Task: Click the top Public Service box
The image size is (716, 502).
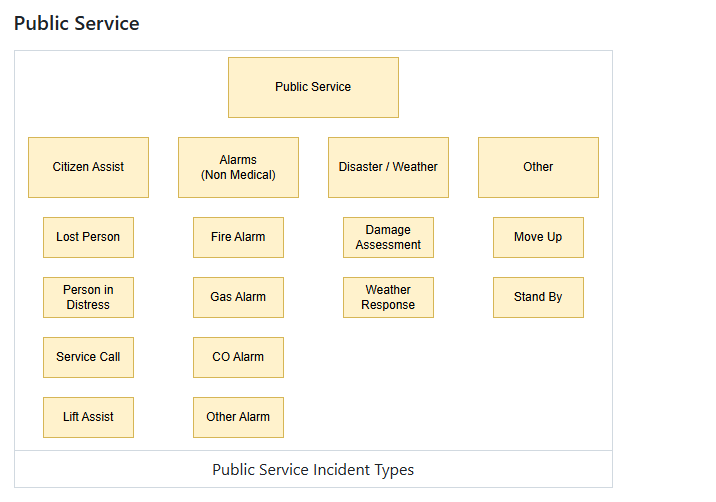Action: (x=313, y=87)
